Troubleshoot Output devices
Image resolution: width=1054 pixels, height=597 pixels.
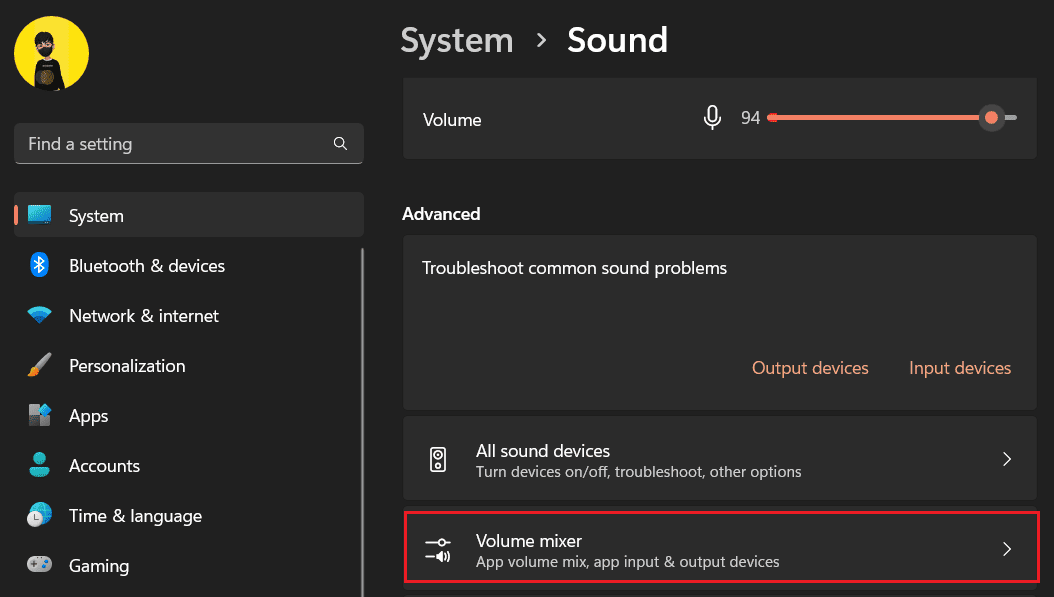(810, 368)
